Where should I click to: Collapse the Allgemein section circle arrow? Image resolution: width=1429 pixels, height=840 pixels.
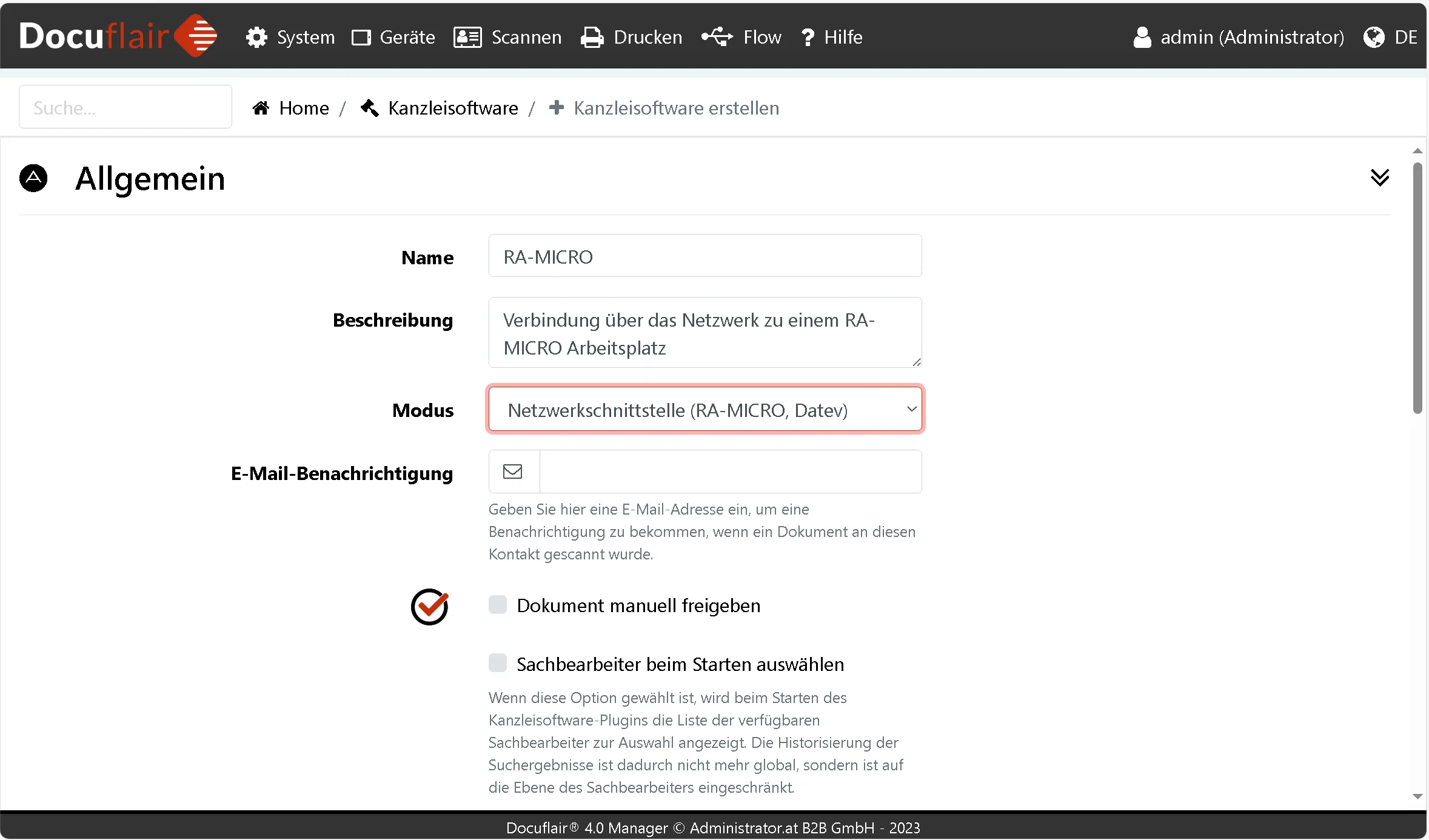[x=33, y=178]
